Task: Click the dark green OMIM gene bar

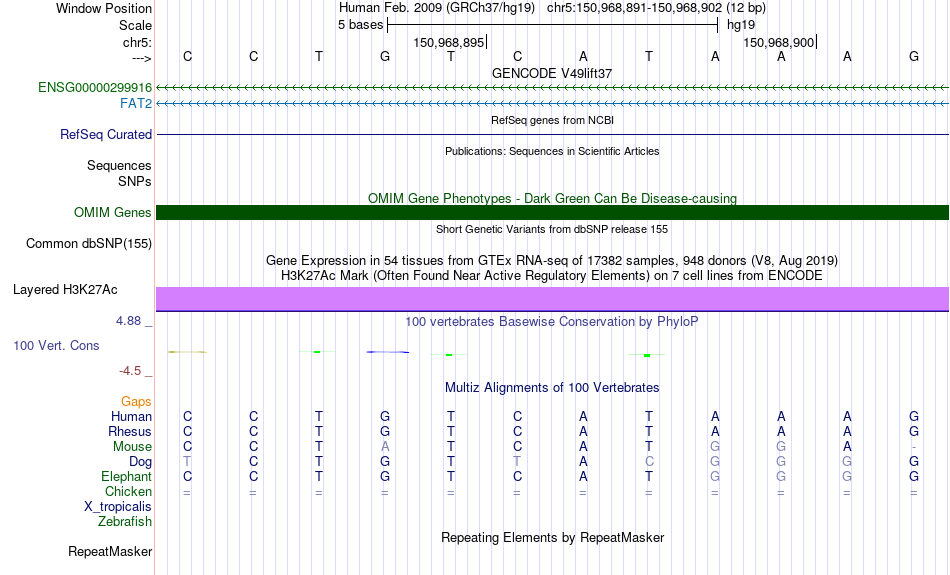Action: (553, 212)
